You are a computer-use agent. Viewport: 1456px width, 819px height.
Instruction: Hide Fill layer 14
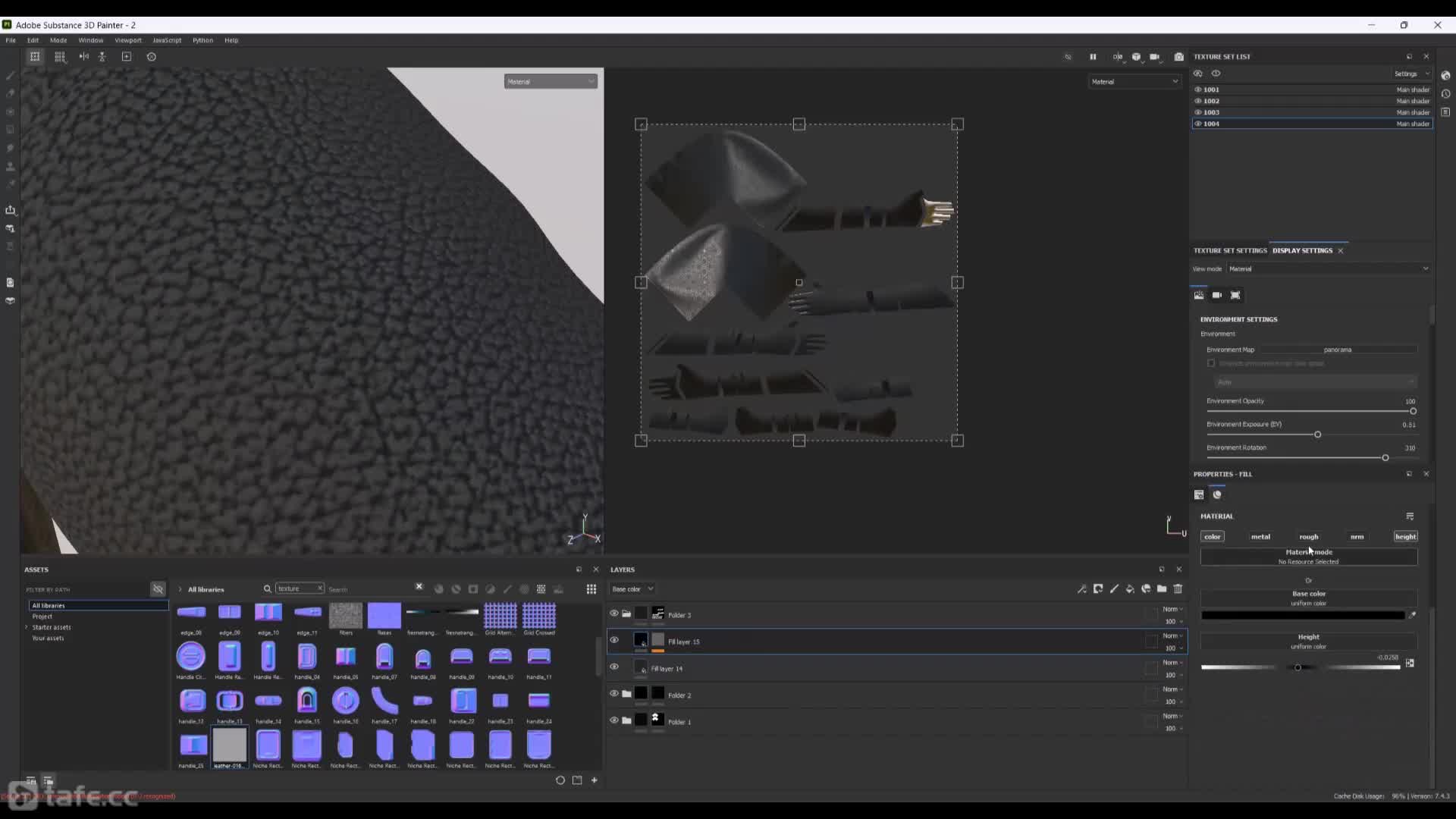coord(614,667)
